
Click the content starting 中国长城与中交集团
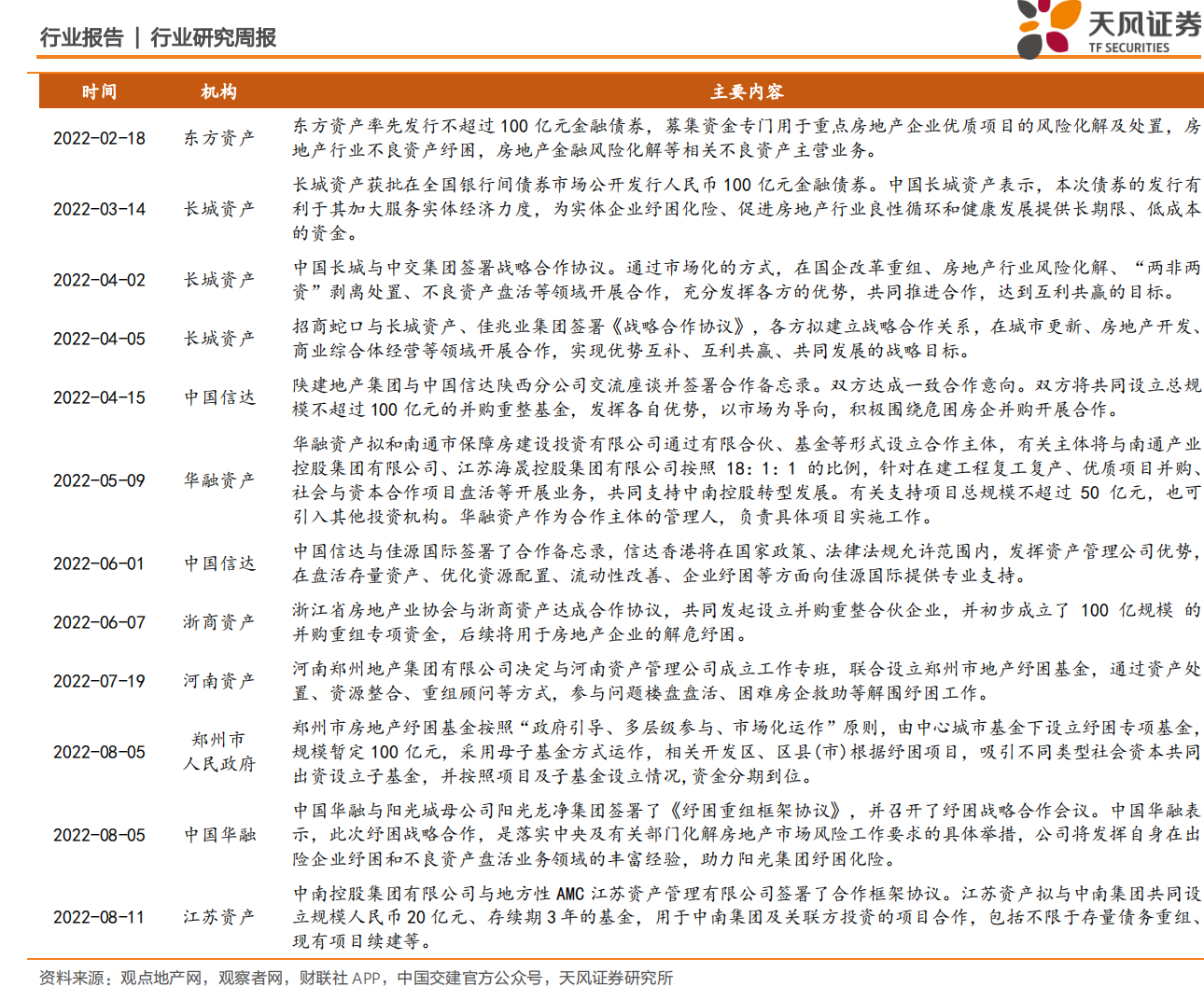click(747, 280)
